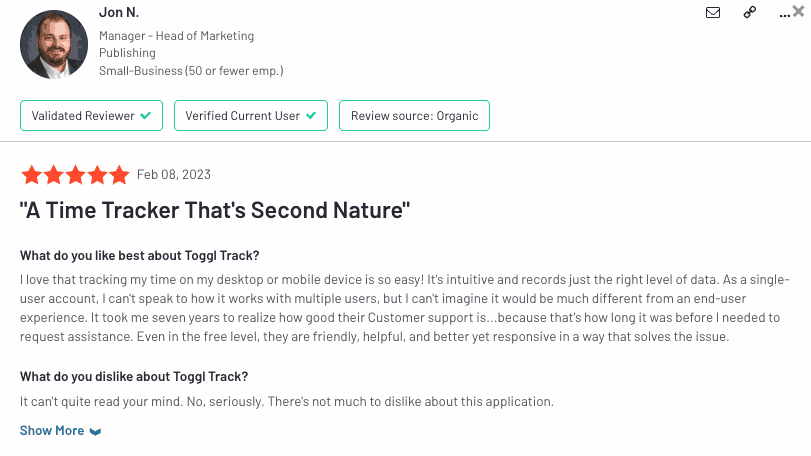Click the "What do you like best" heading
The width and height of the screenshot is (811, 456).
(x=140, y=255)
